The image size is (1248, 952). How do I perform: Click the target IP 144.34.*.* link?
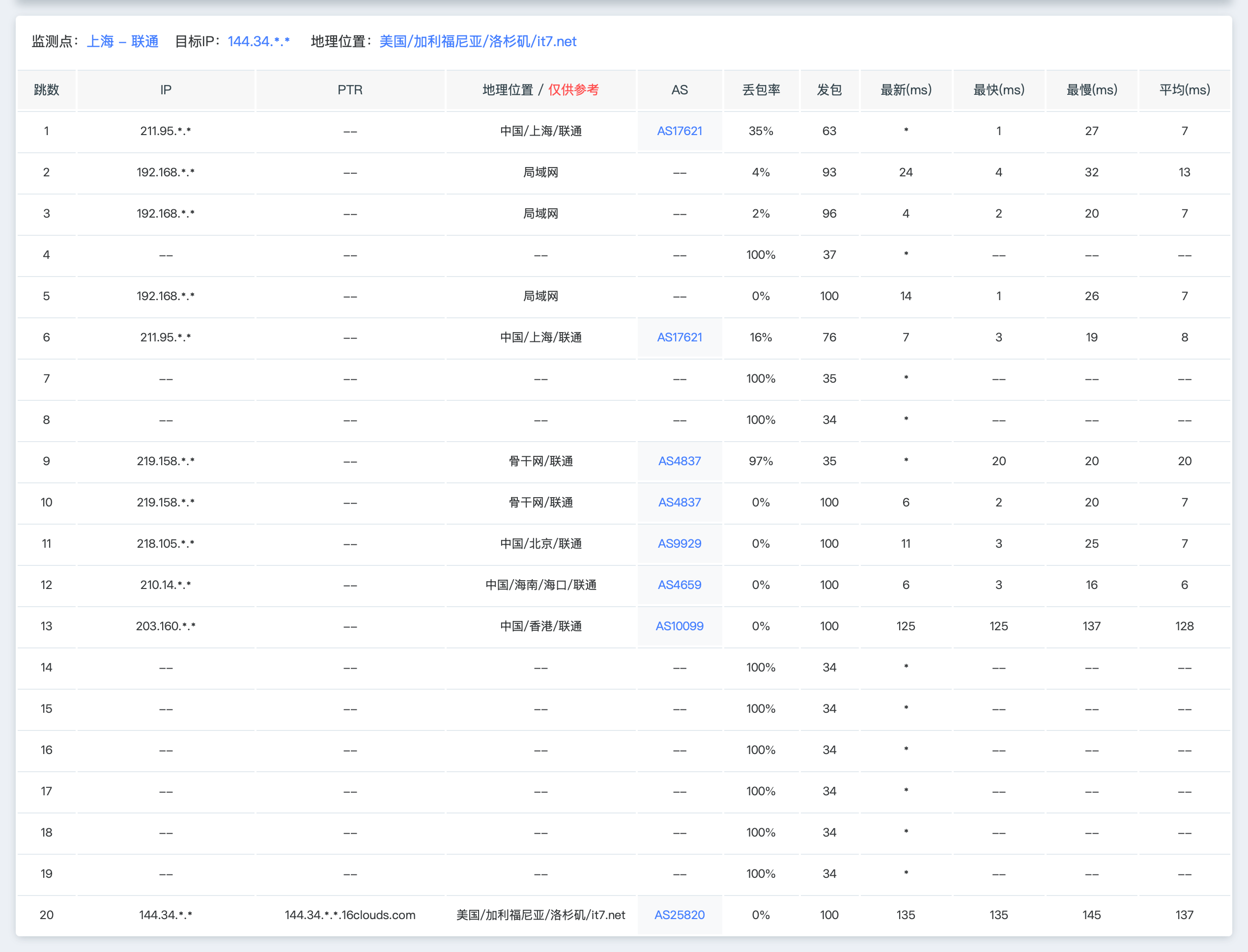259,41
